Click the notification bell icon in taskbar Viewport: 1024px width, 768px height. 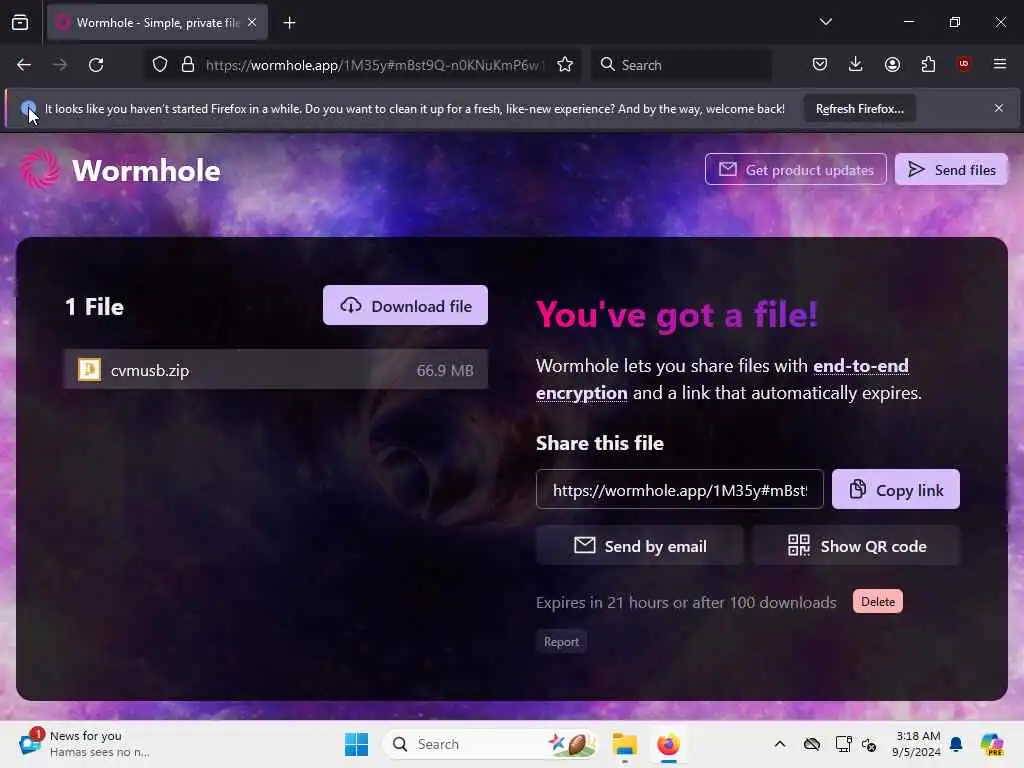[956, 744]
